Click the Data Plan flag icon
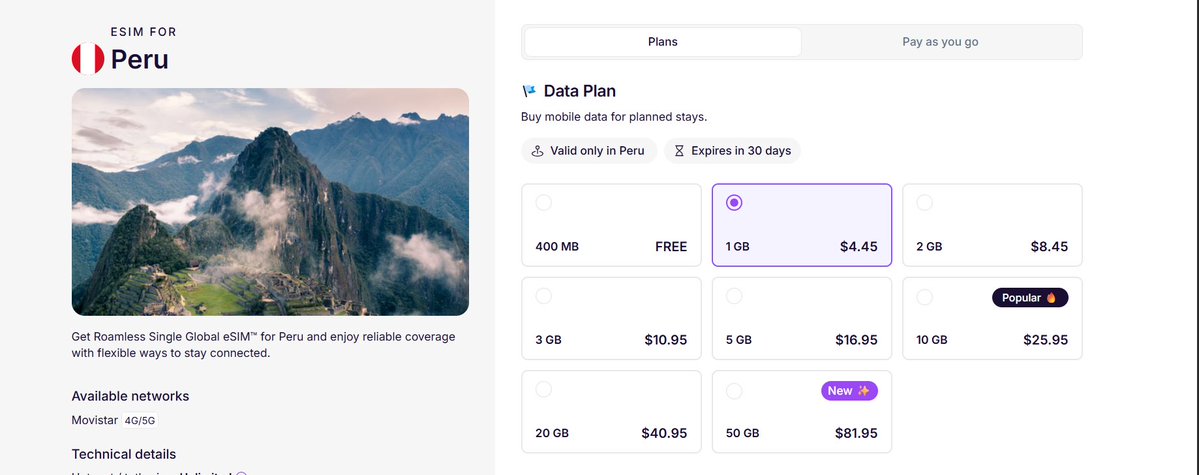 pyautogui.click(x=529, y=91)
